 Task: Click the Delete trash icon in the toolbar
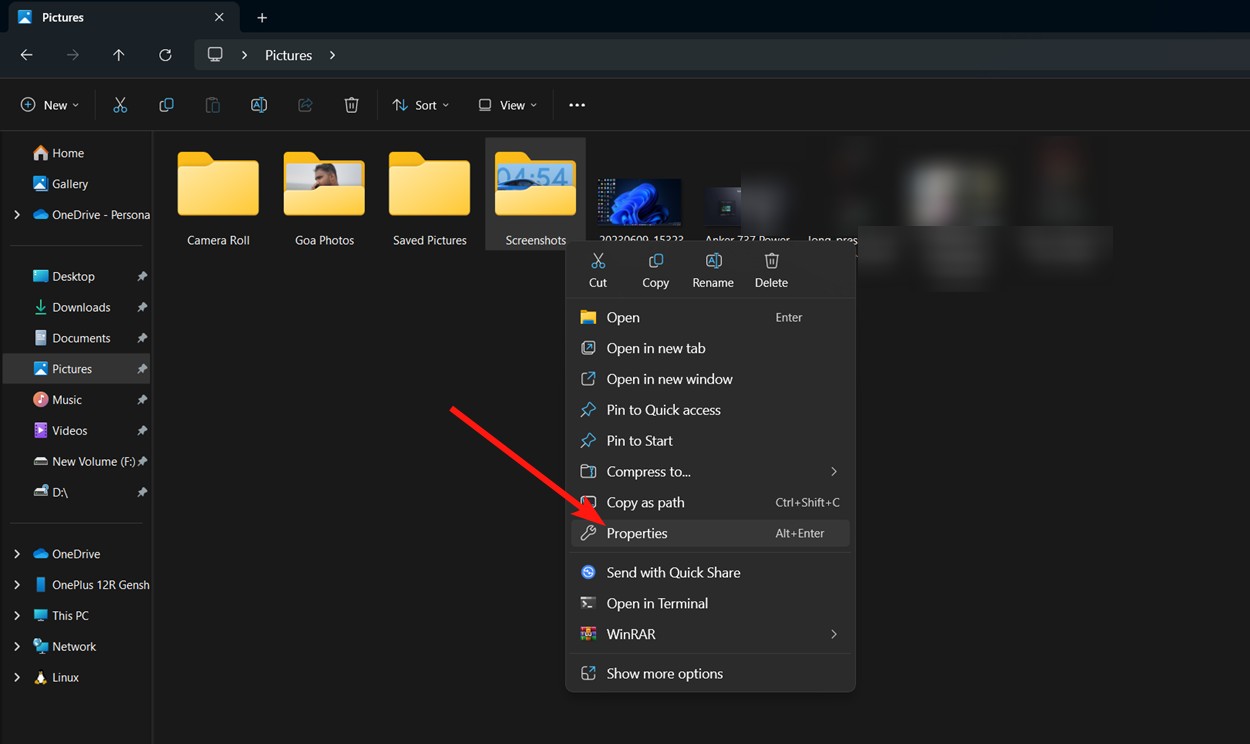[351, 104]
